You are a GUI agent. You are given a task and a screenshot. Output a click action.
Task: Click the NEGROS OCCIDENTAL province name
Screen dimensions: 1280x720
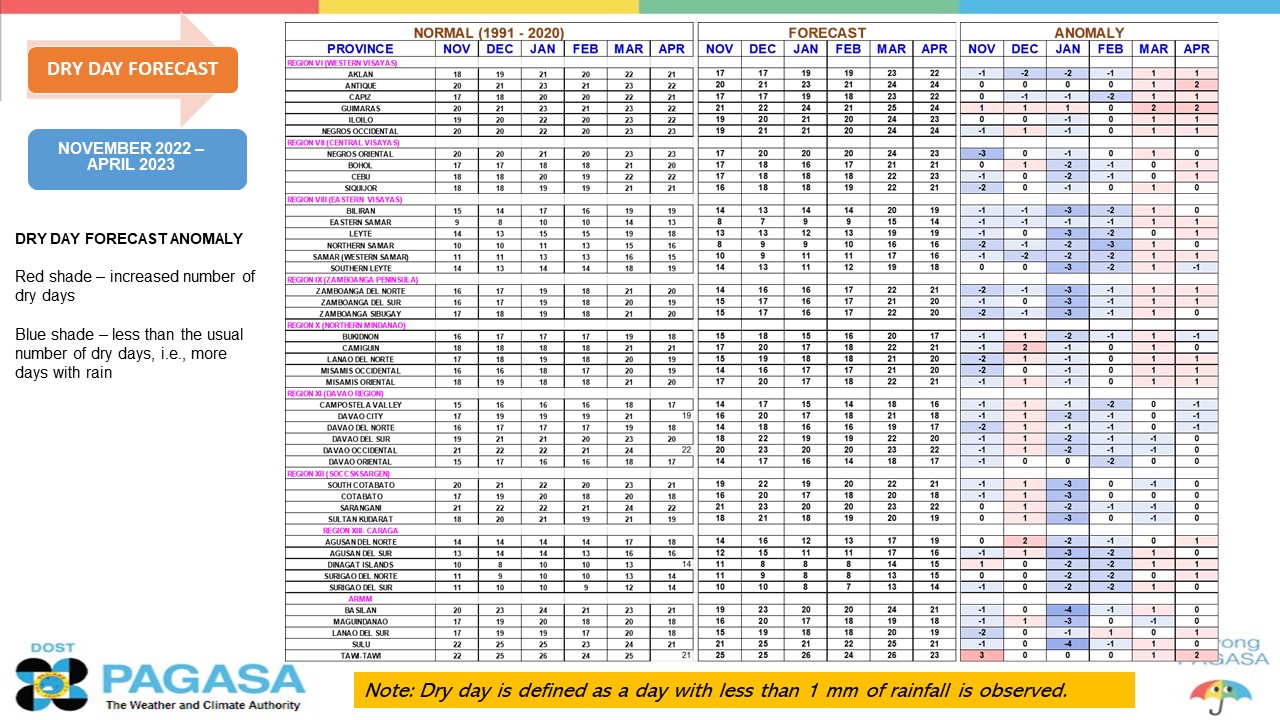tap(360, 131)
